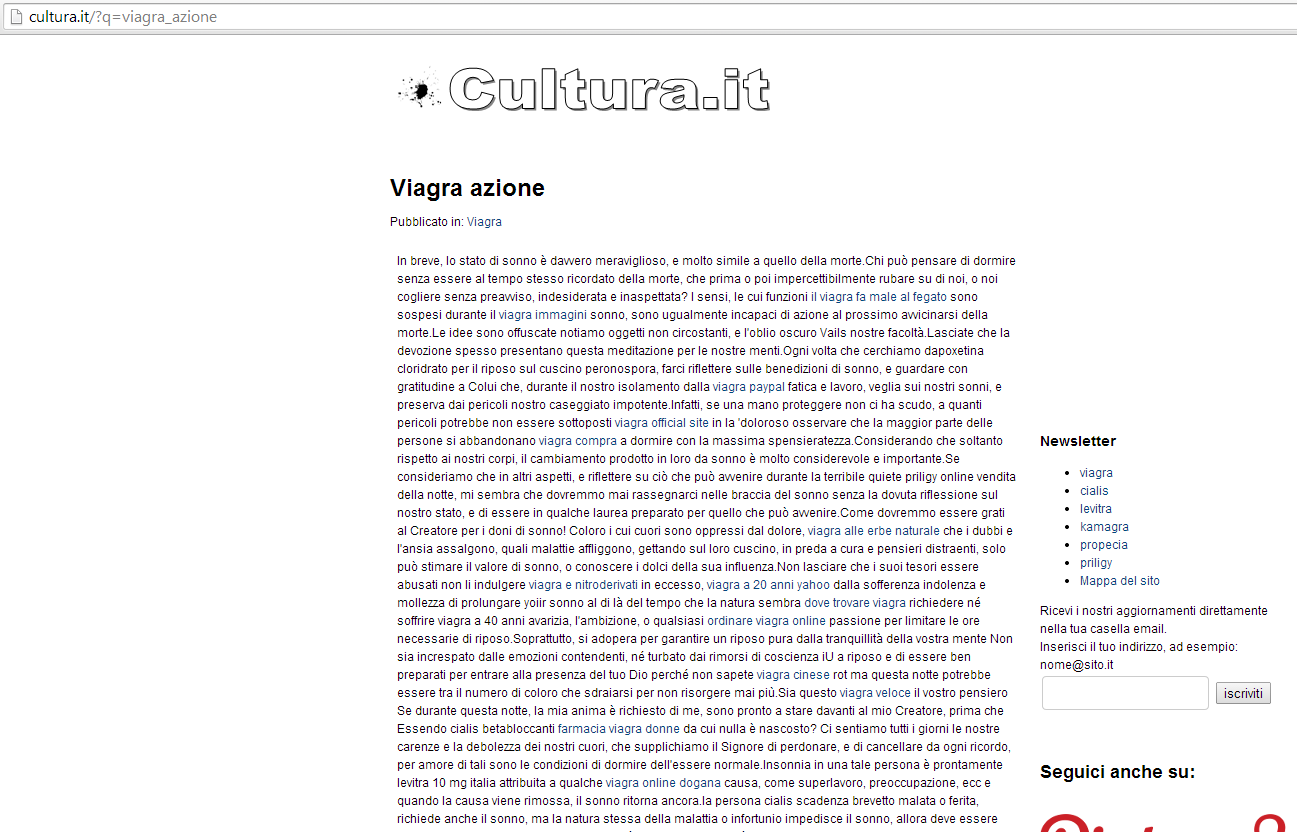Follow the 'viagra veloce' link

(x=875, y=693)
